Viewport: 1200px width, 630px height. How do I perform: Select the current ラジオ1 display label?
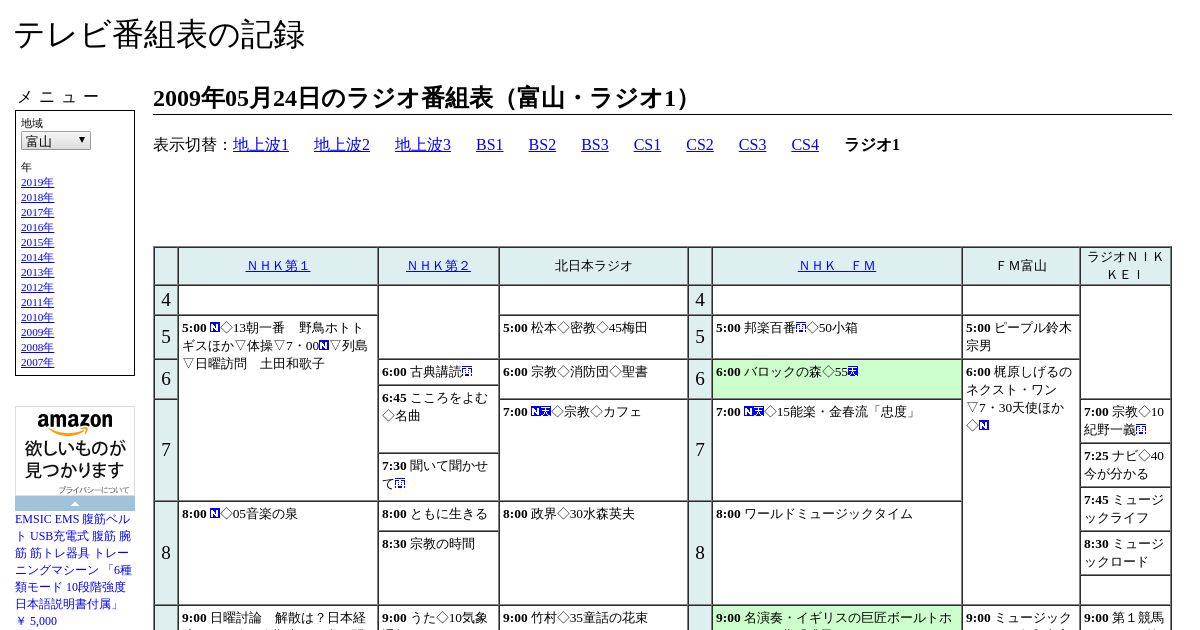(872, 145)
